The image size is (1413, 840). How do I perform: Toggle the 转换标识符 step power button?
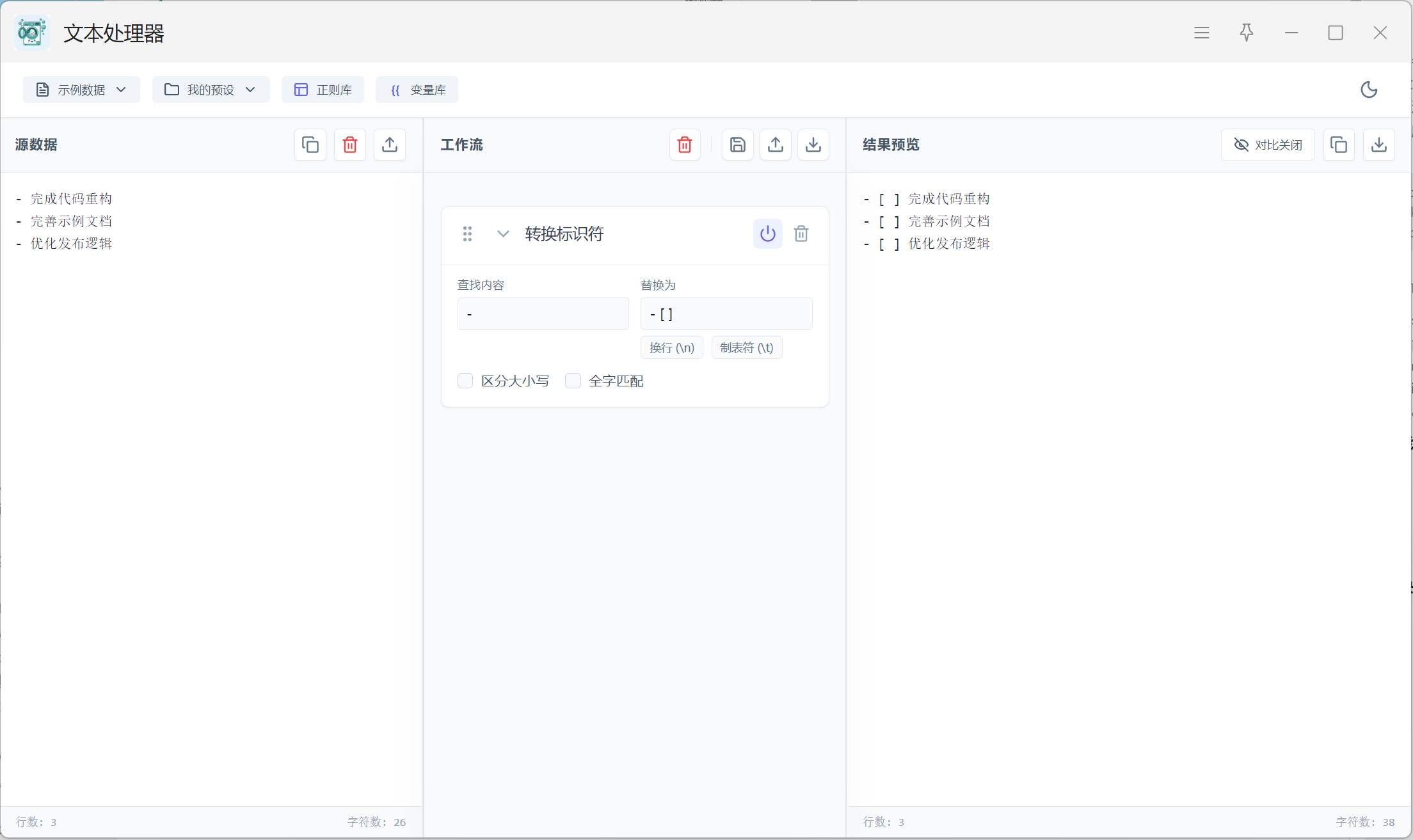click(x=767, y=234)
